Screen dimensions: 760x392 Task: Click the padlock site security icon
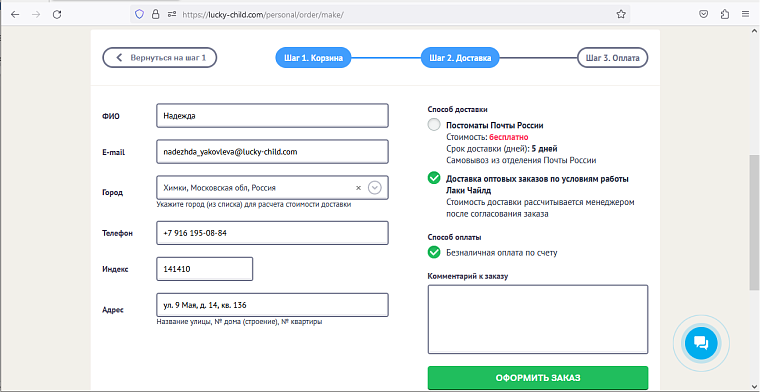(x=155, y=15)
